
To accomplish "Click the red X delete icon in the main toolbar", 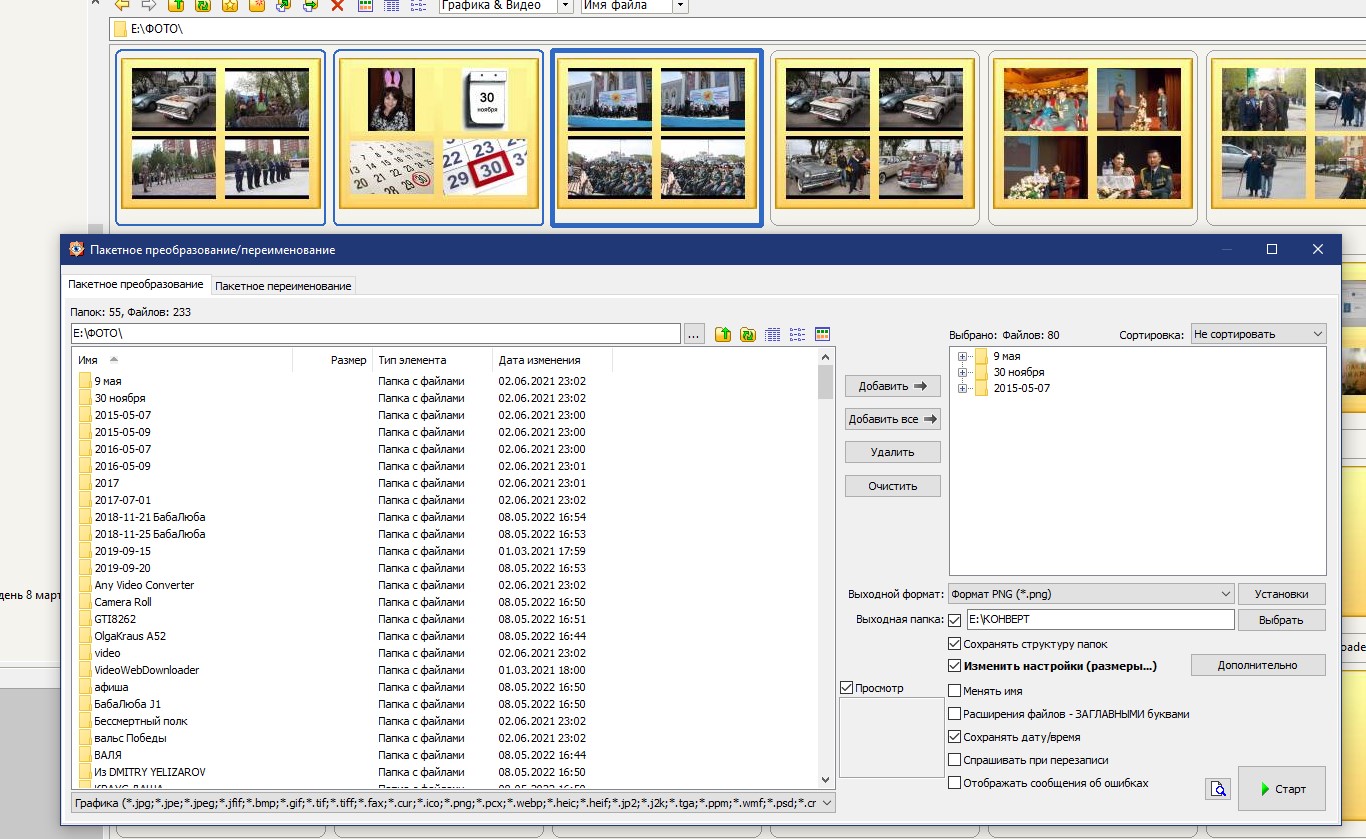I will tap(337, 5).
